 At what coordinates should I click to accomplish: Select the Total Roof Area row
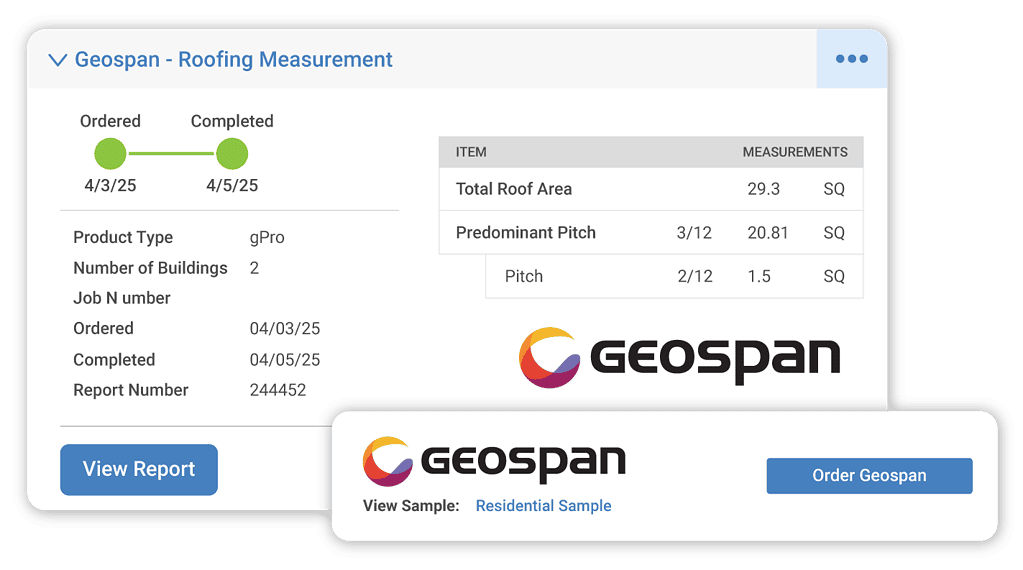tap(651, 189)
